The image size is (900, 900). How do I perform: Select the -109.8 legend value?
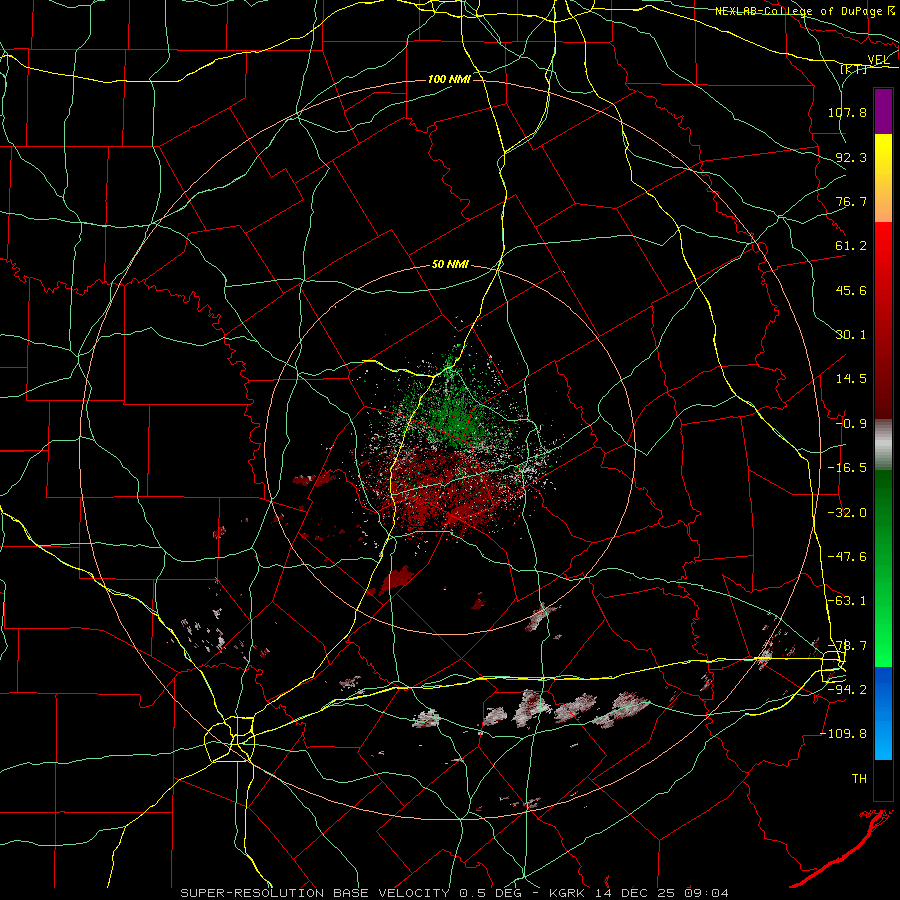[x=843, y=734]
